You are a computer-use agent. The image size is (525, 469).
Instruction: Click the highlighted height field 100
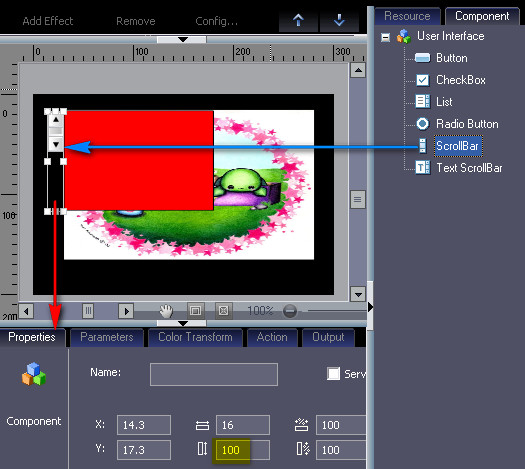243,450
